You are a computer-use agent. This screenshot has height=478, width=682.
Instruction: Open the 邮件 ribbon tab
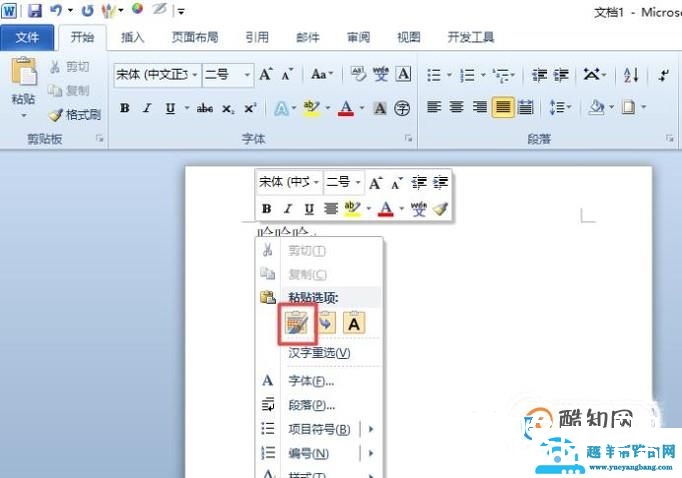click(308, 37)
